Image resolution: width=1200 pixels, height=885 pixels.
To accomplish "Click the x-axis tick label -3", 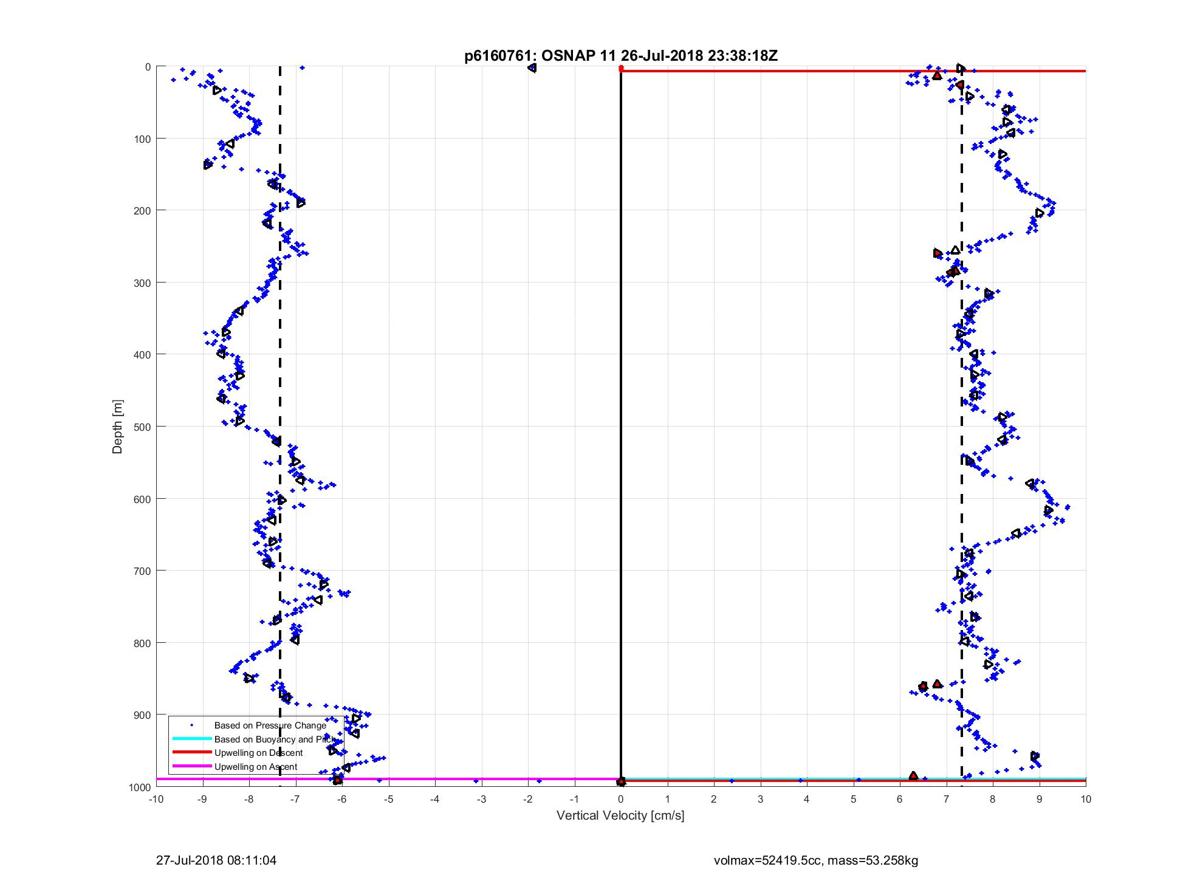I will tap(481, 799).
